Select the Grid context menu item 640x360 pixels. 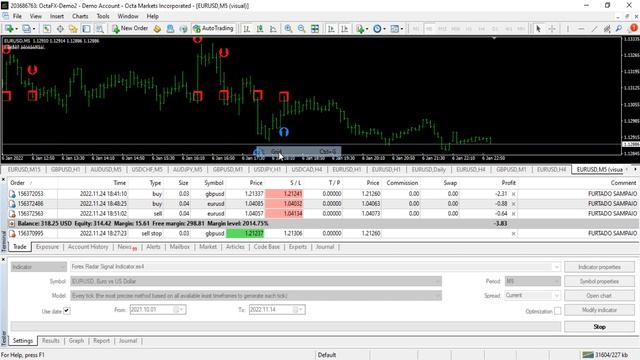click(299, 151)
